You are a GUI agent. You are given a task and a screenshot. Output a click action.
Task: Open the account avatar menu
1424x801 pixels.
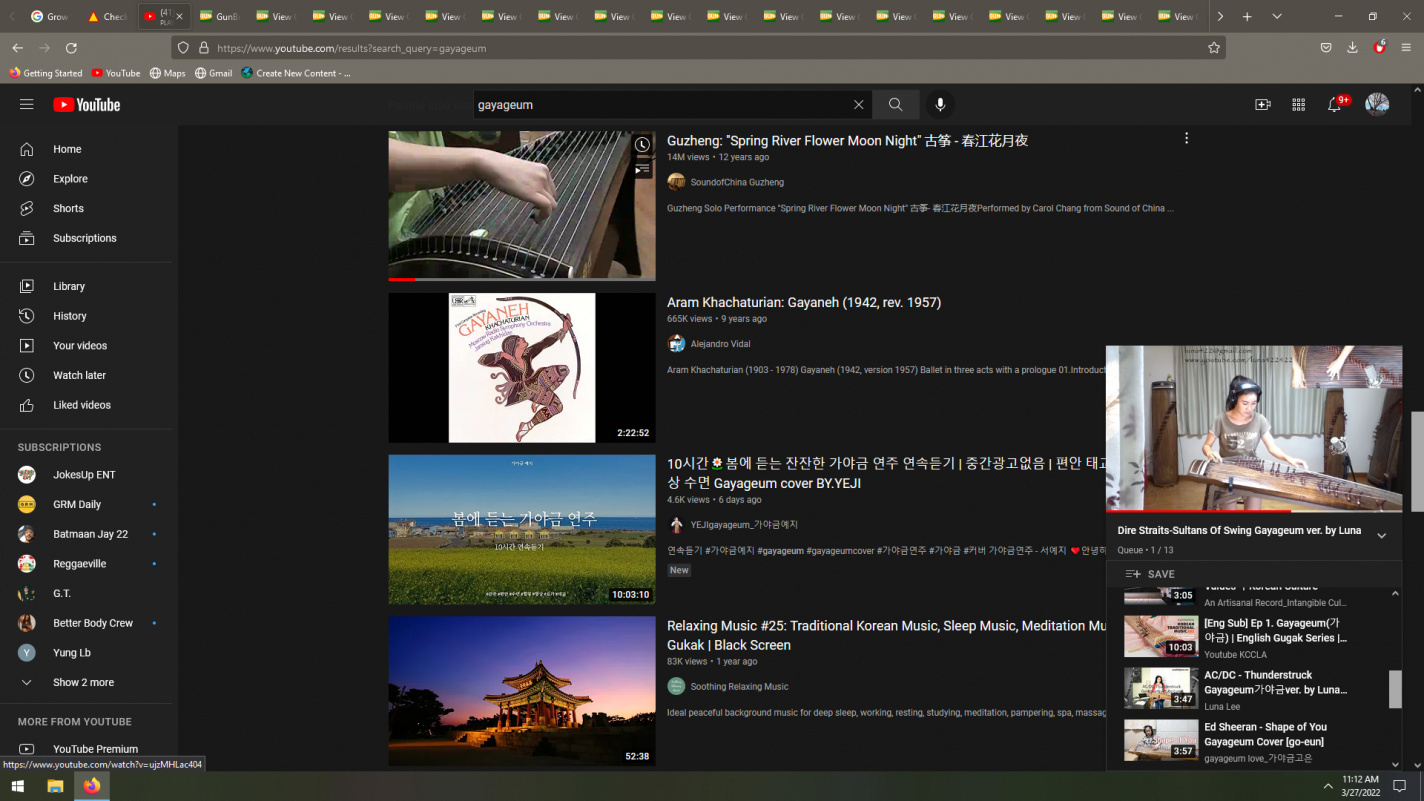click(x=1377, y=104)
